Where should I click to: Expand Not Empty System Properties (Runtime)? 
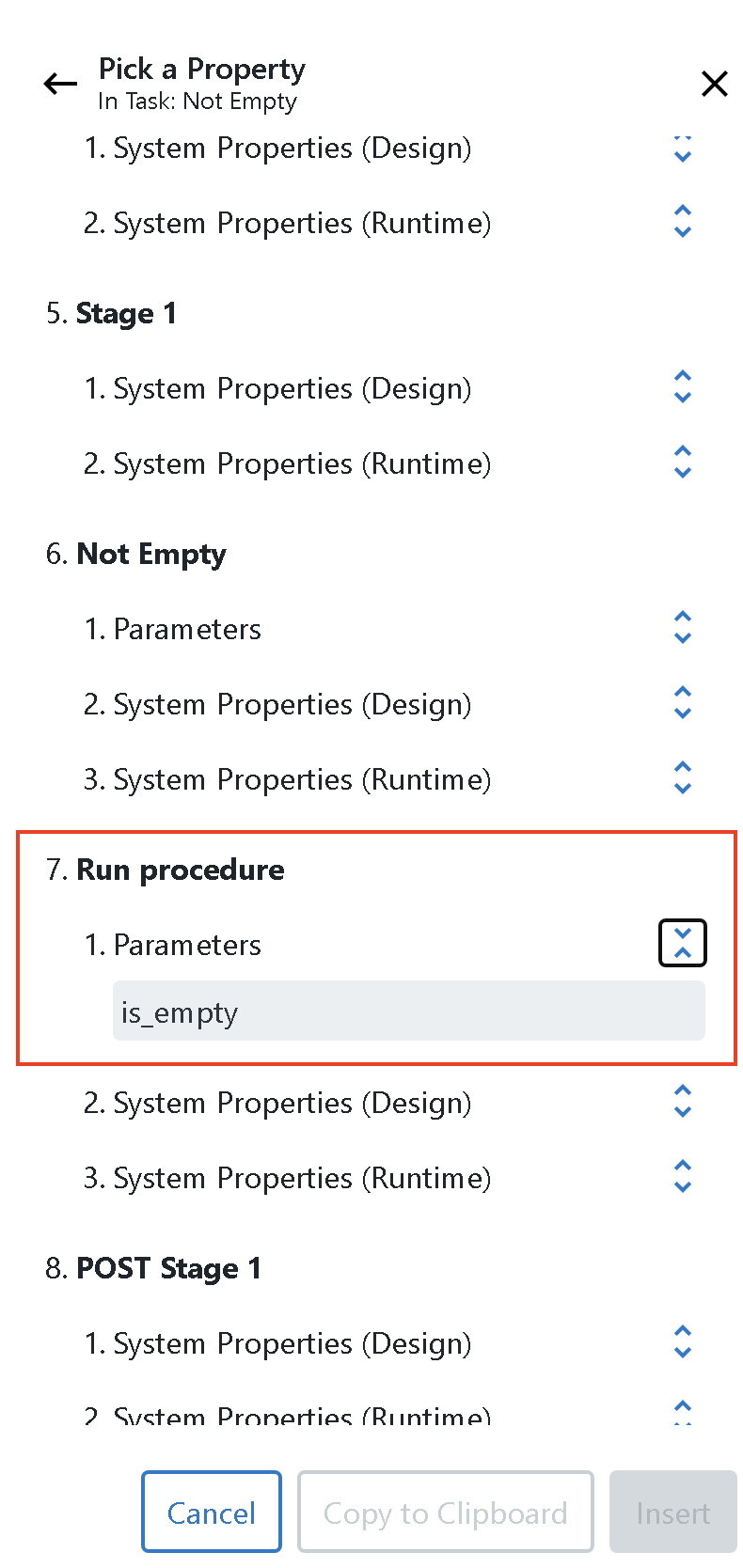click(x=683, y=778)
